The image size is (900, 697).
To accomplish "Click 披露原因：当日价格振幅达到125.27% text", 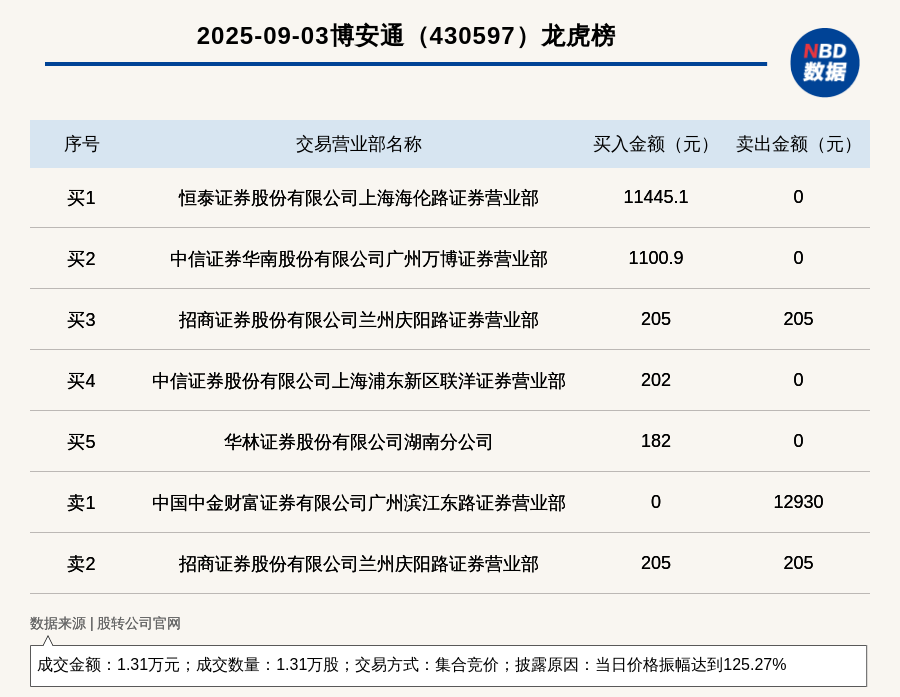I will tap(650, 665).
